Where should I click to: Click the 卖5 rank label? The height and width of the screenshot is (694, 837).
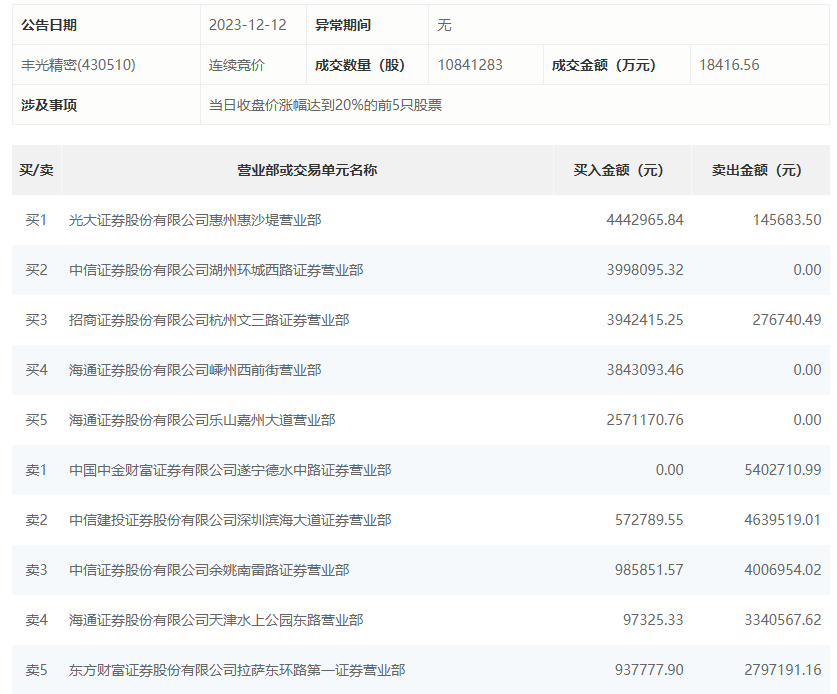(36, 670)
